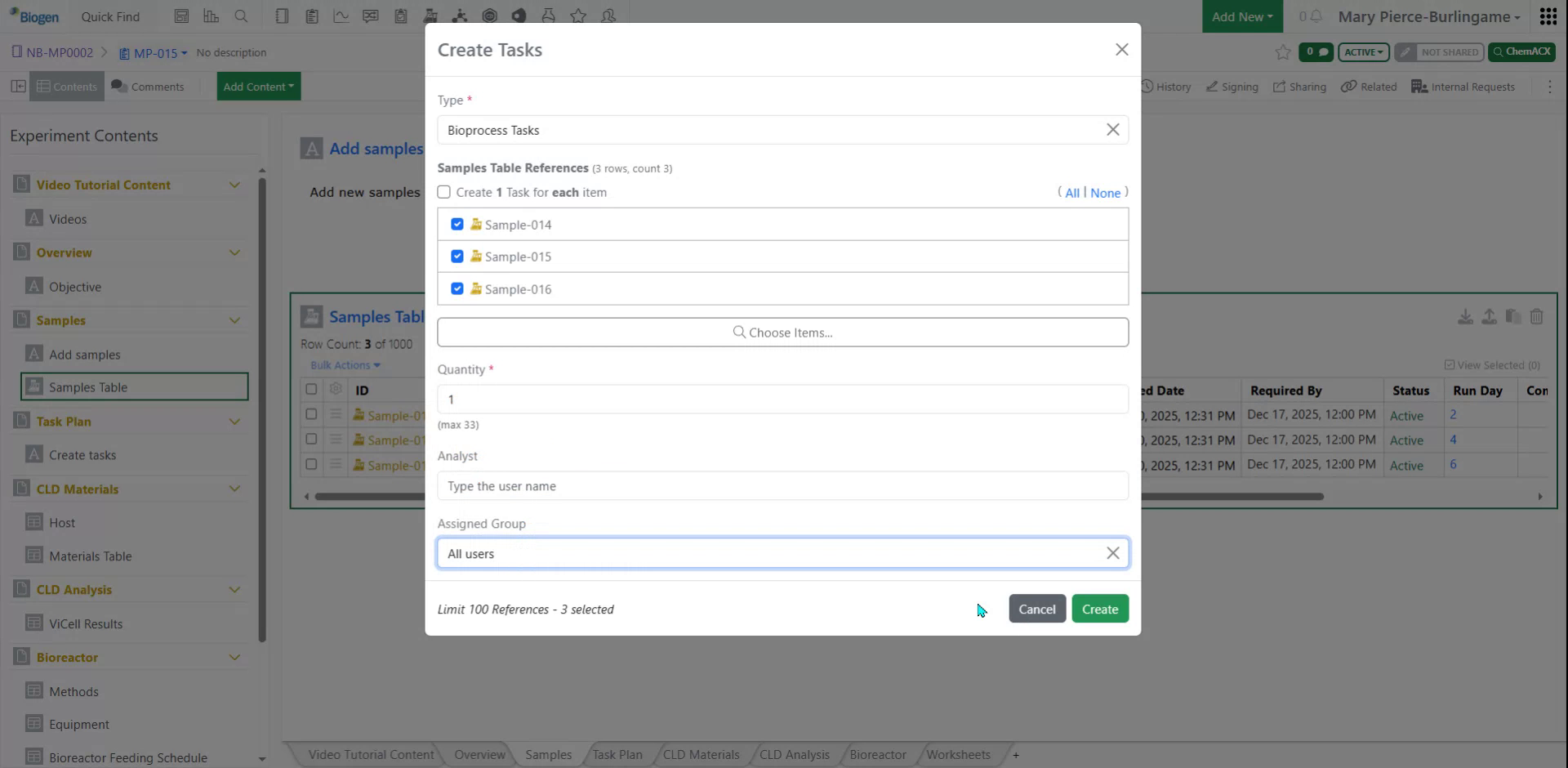Click the add user icon in the toolbar
Viewport: 1568px width, 768px height.
608,16
